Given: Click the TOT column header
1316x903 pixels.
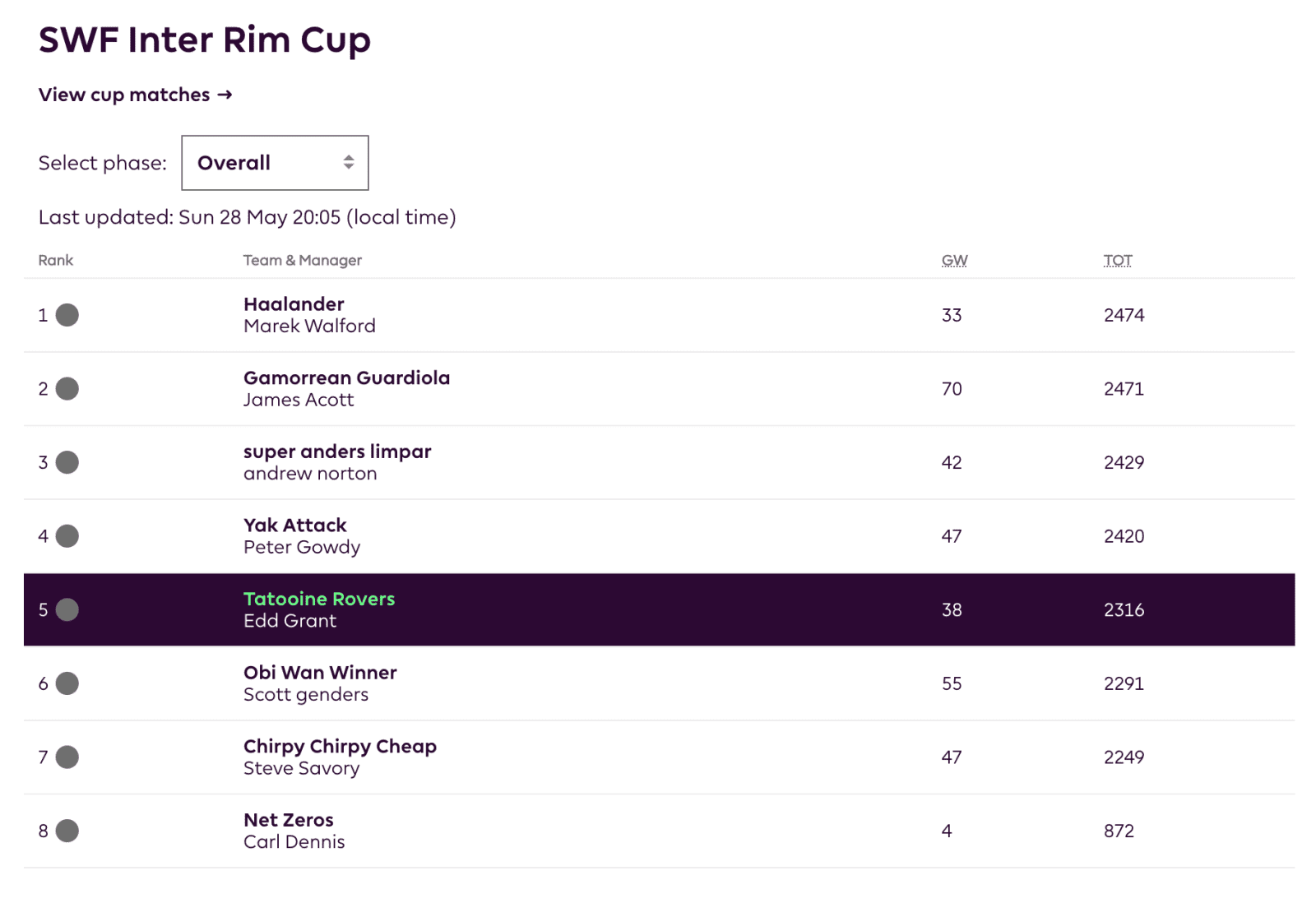Looking at the screenshot, I should (x=1117, y=261).
